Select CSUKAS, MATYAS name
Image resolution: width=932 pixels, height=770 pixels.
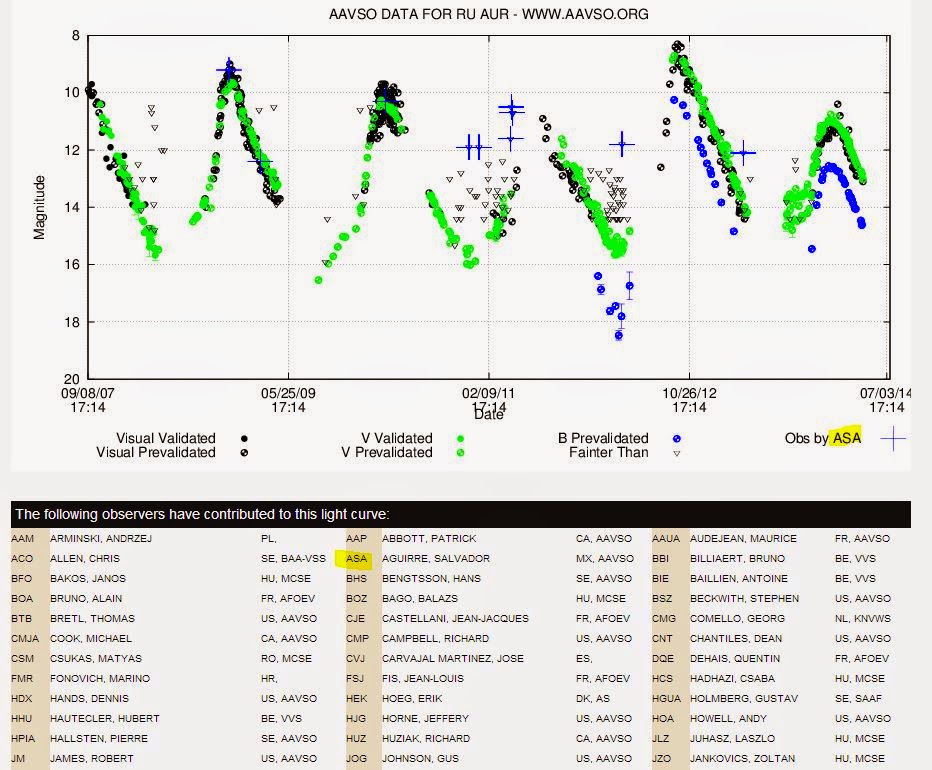96,659
